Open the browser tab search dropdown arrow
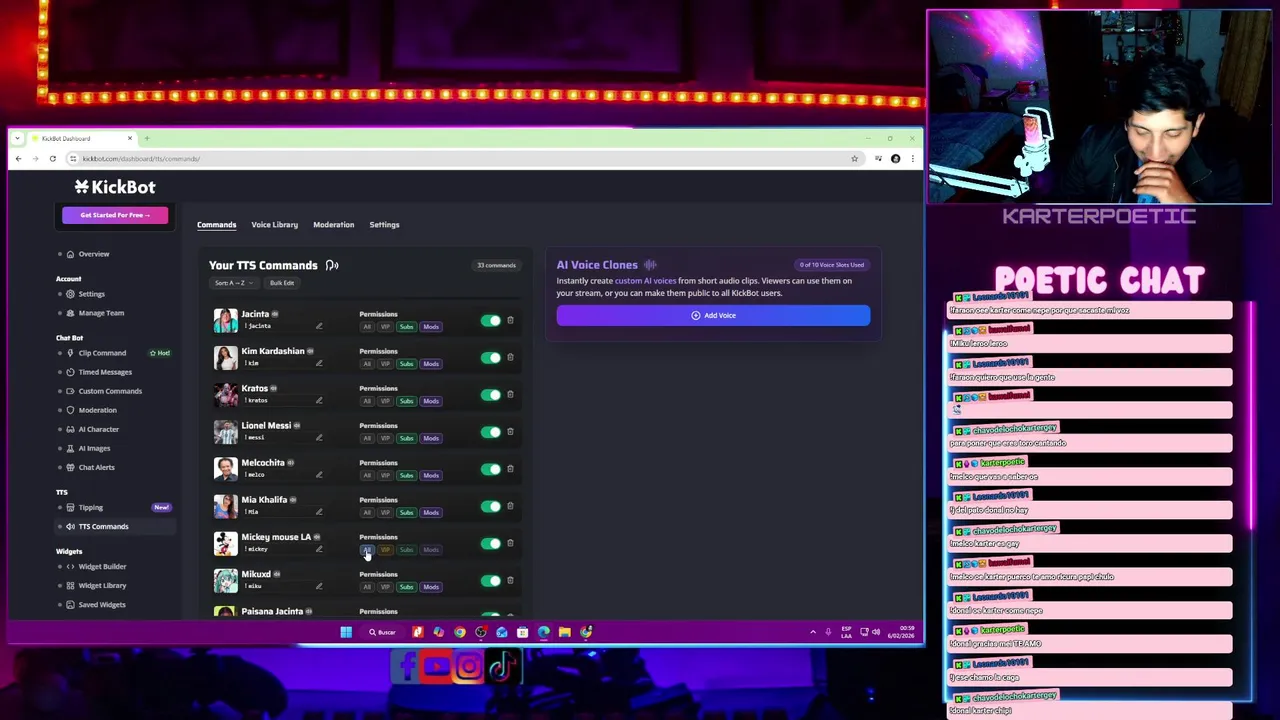The height and width of the screenshot is (720, 1280). tap(17, 138)
